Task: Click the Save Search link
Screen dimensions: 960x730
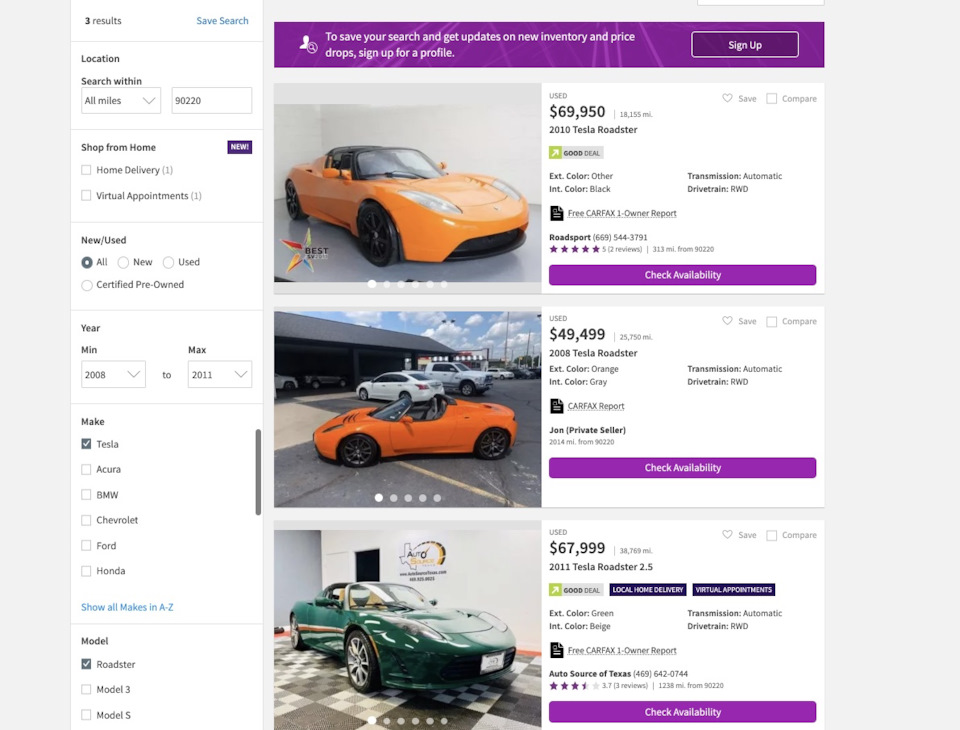Action: (222, 21)
